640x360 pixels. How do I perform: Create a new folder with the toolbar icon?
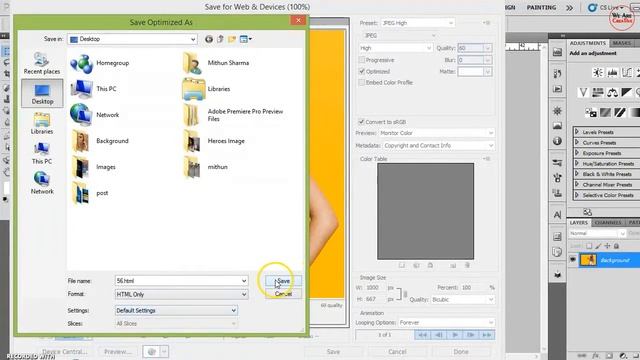(232, 39)
